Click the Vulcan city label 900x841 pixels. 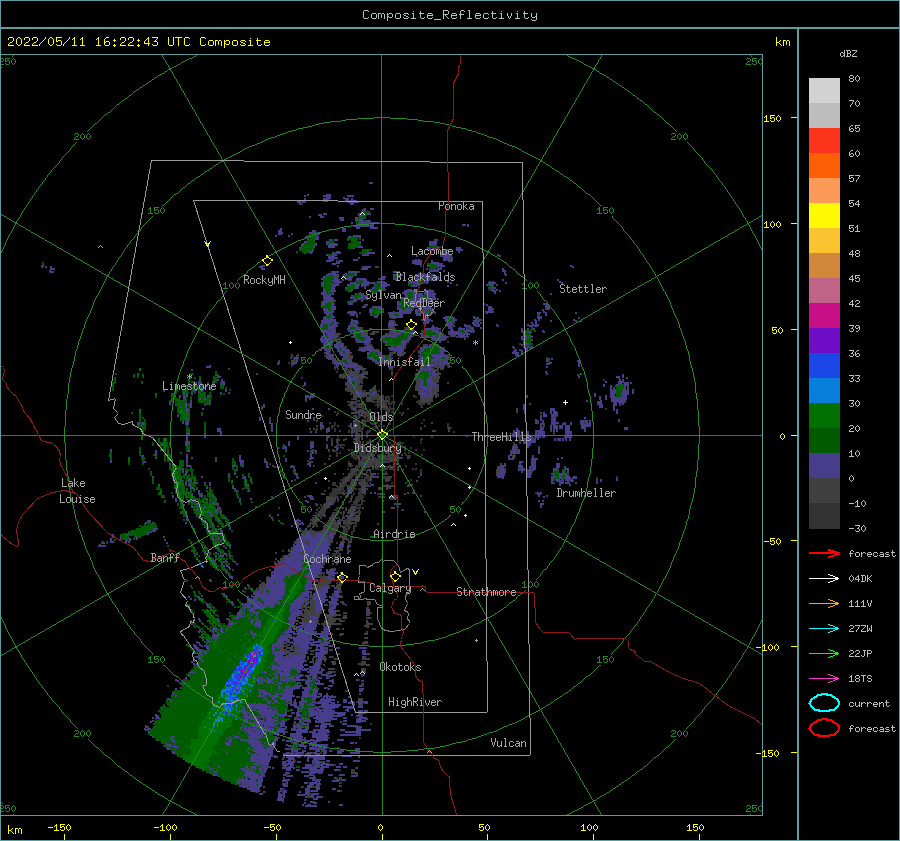(x=509, y=743)
